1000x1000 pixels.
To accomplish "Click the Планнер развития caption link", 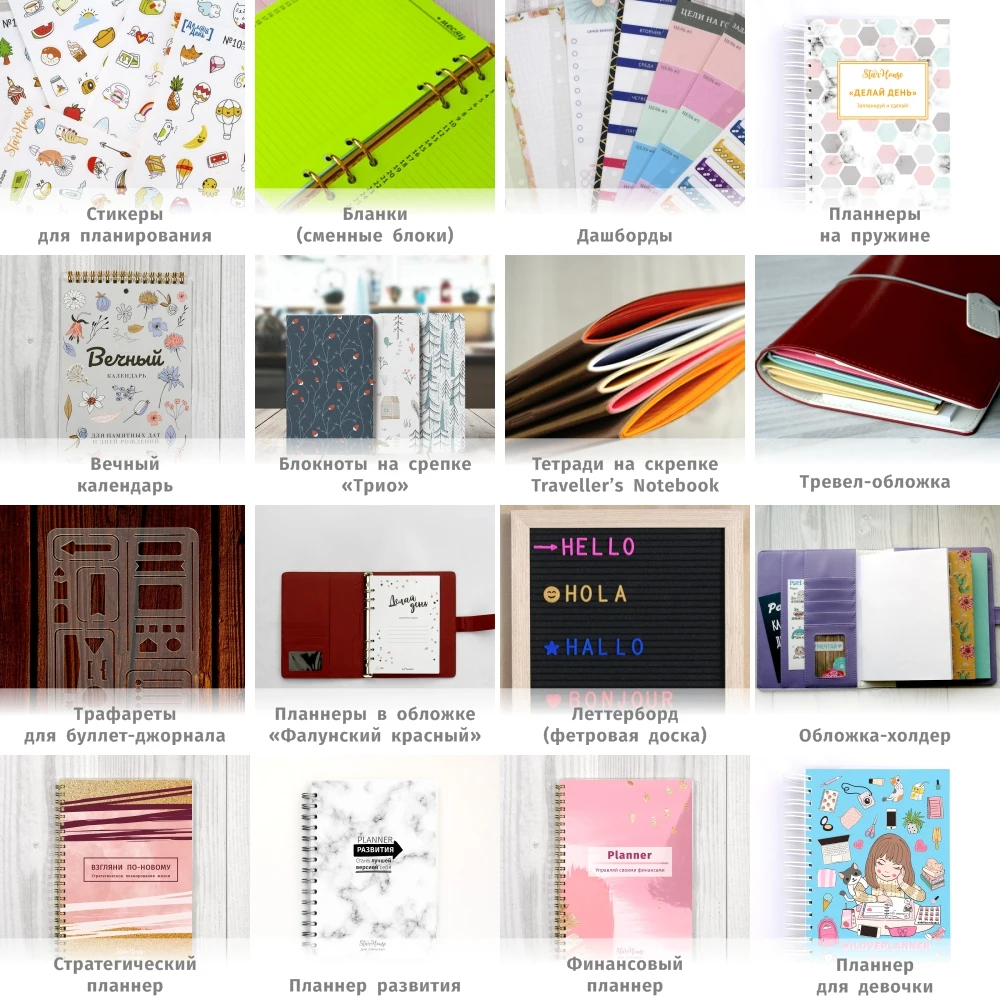I will click(375, 985).
